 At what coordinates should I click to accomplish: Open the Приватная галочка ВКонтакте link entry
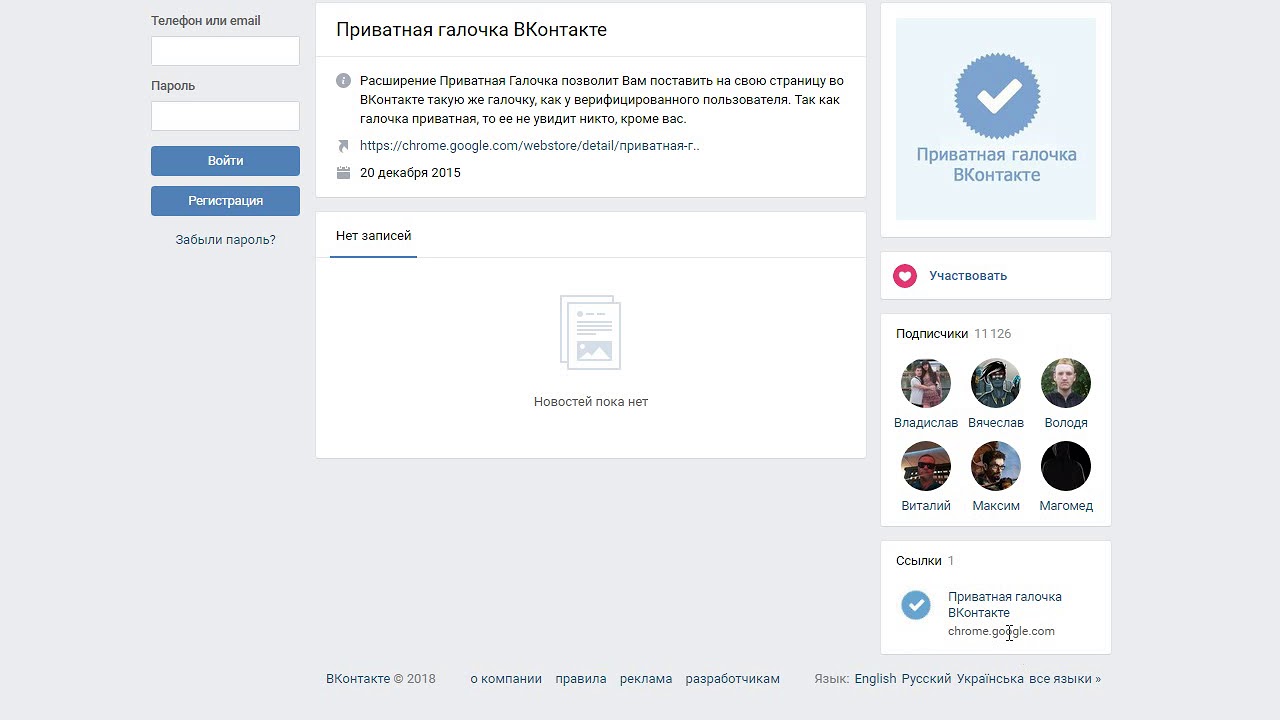[1005, 605]
